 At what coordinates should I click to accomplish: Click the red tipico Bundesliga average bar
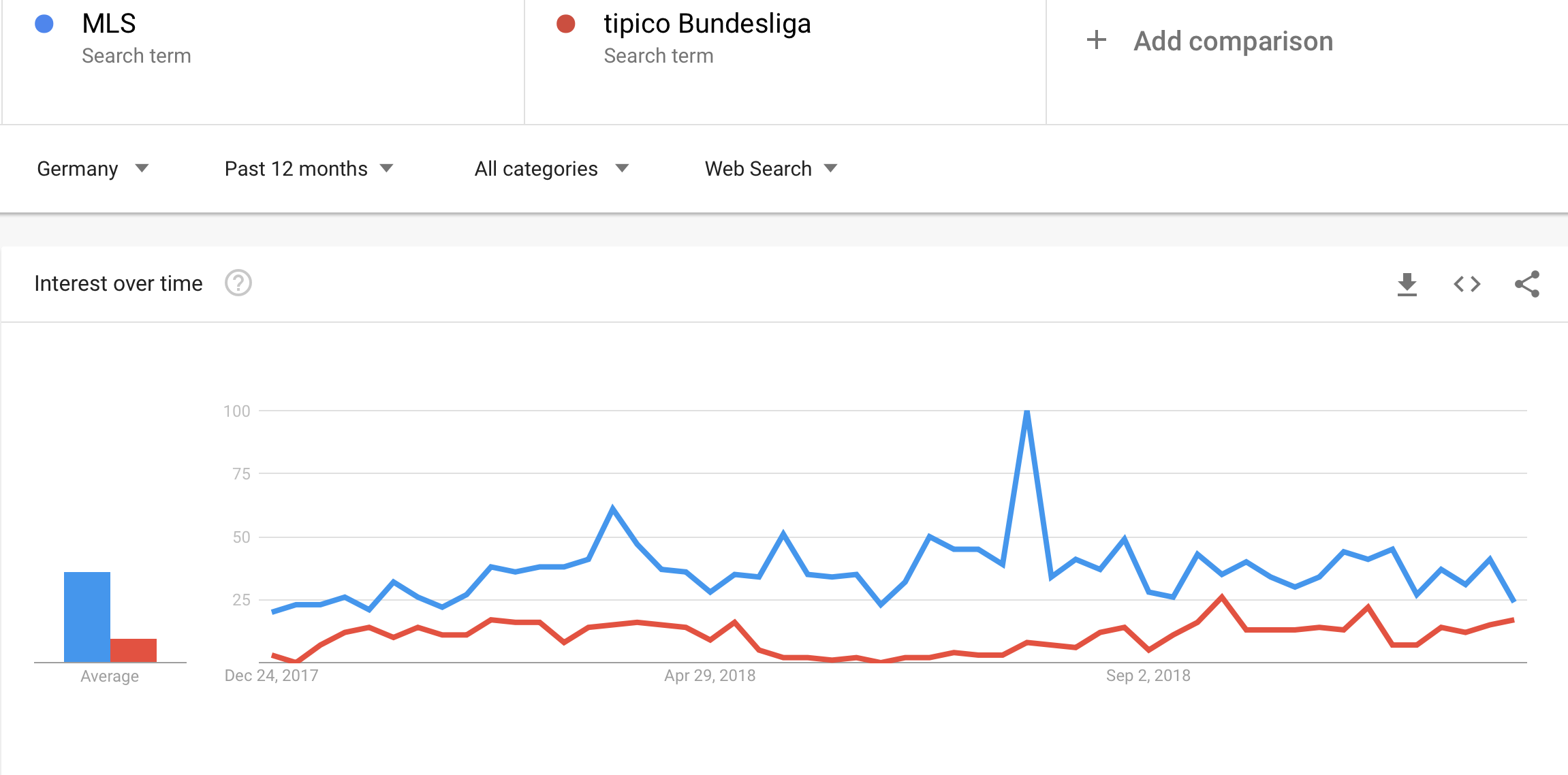tap(134, 650)
